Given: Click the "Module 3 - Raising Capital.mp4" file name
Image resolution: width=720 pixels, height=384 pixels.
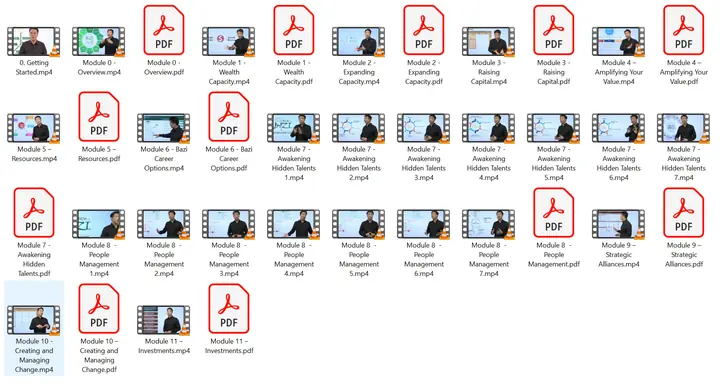Looking at the screenshot, I should click(x=489, y=72).
